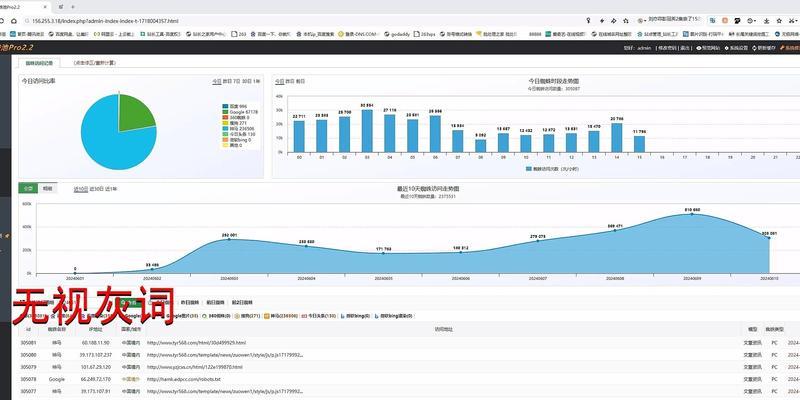Select the detail view button beside green button
Screen dimensions: 800x400
48,188
